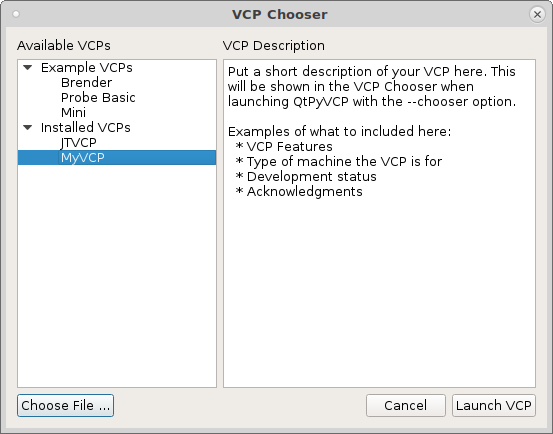Click inside the VCP description text box

pos(379,282)
